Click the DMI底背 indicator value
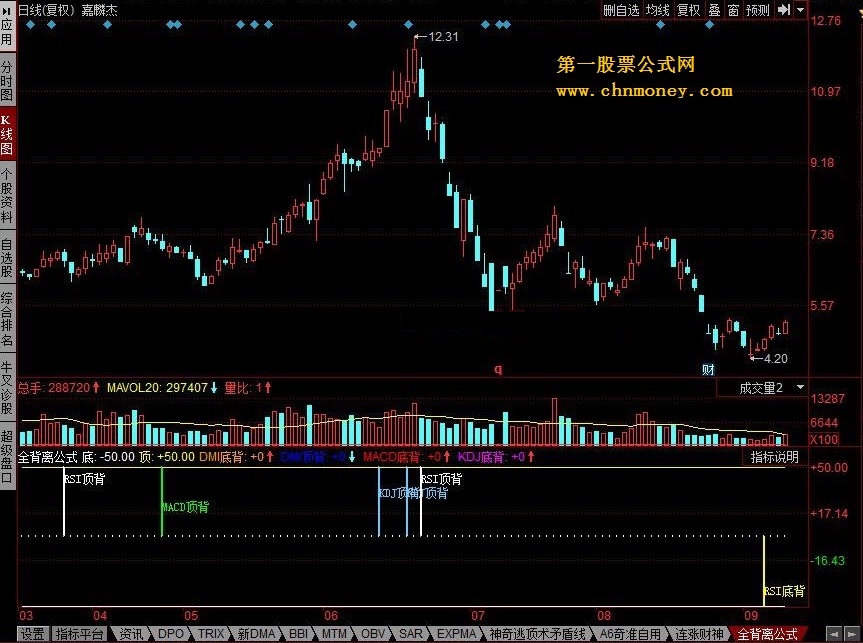863x643 pixels. [x=236, y=456]
